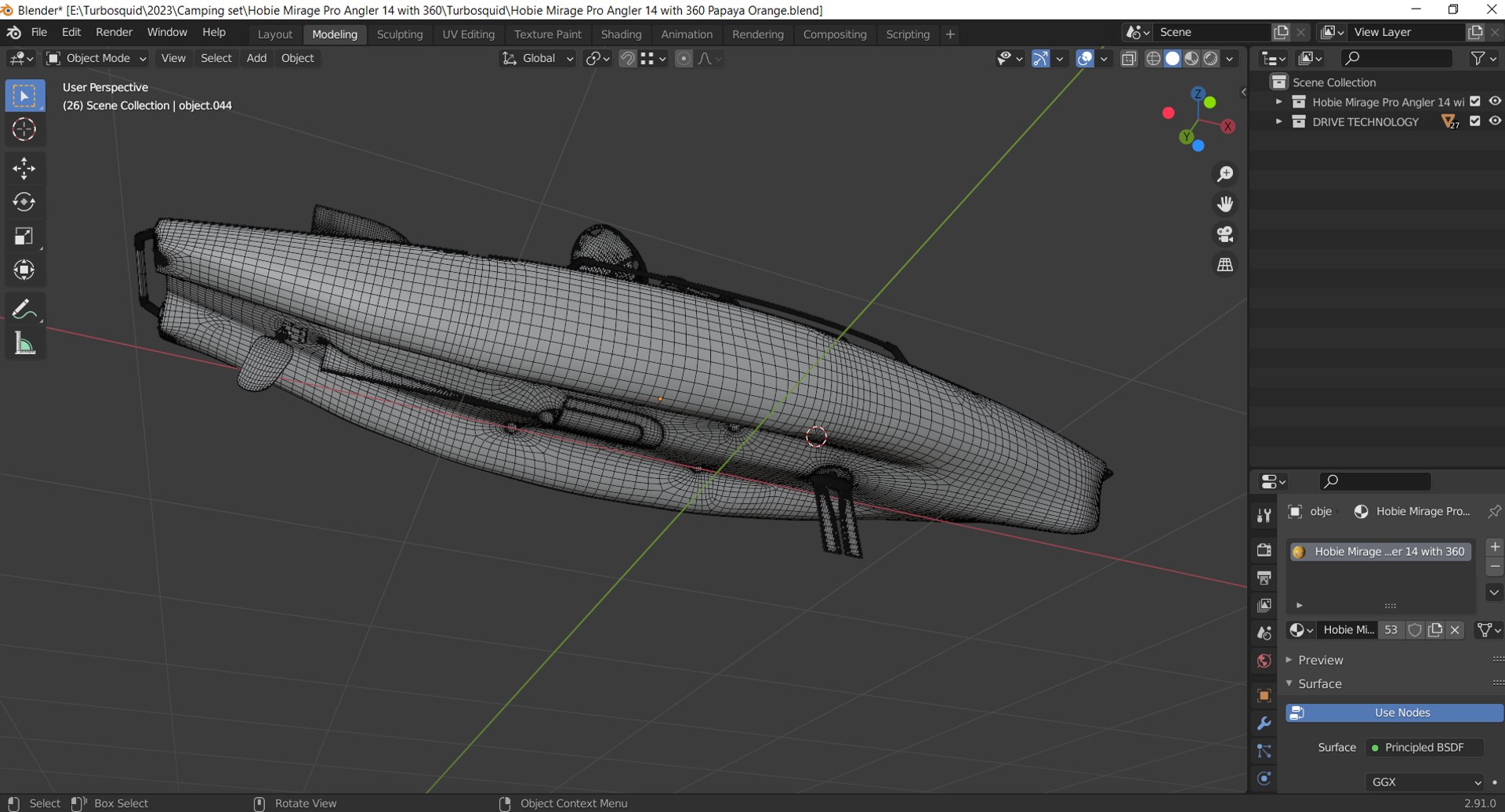This screenshot has height=812, width=1505.
Task: Toggle X-ray mode in viewport header
Action: (x=1129, y=58)
